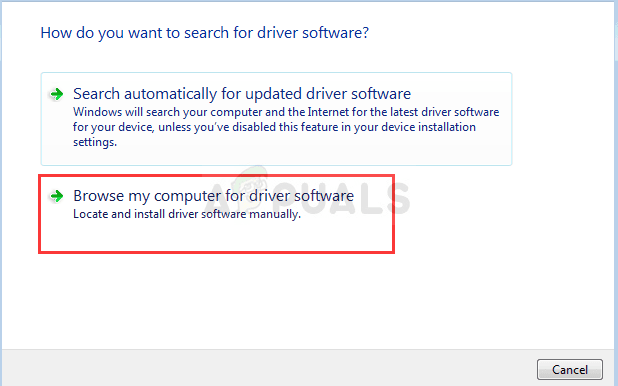Screen dimensions: 618x386
Task: Click the 'Locate and install driver software manually' text
Action: [187, 214]
